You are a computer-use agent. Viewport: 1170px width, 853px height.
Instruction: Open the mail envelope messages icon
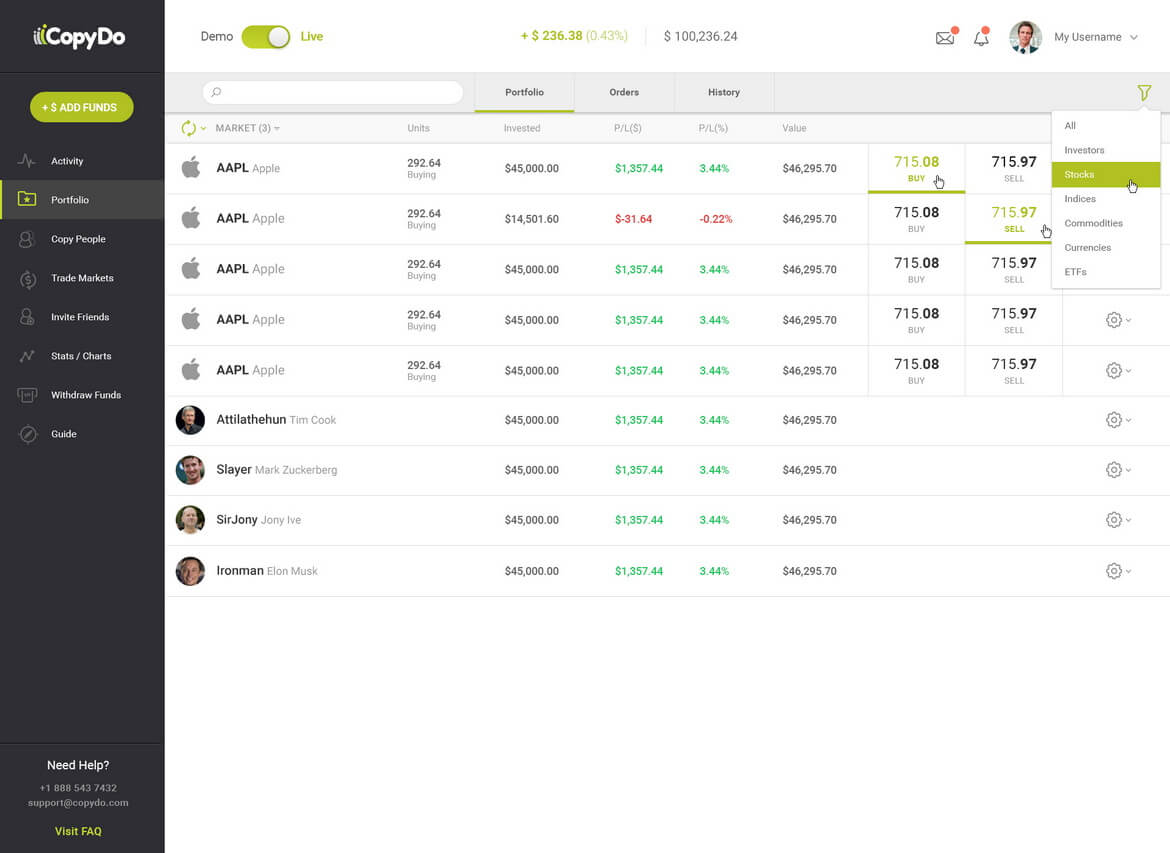click(x=945, y=37)
